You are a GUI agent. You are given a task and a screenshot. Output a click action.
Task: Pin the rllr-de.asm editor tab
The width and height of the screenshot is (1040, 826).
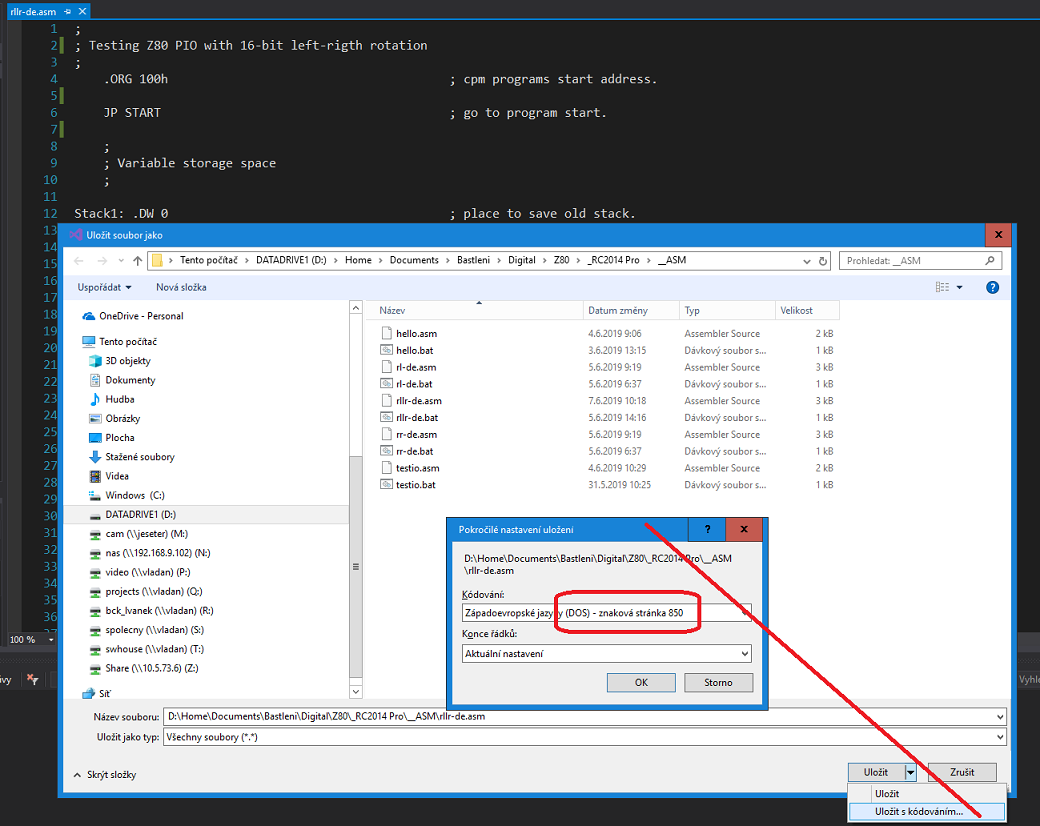[67, 11]
